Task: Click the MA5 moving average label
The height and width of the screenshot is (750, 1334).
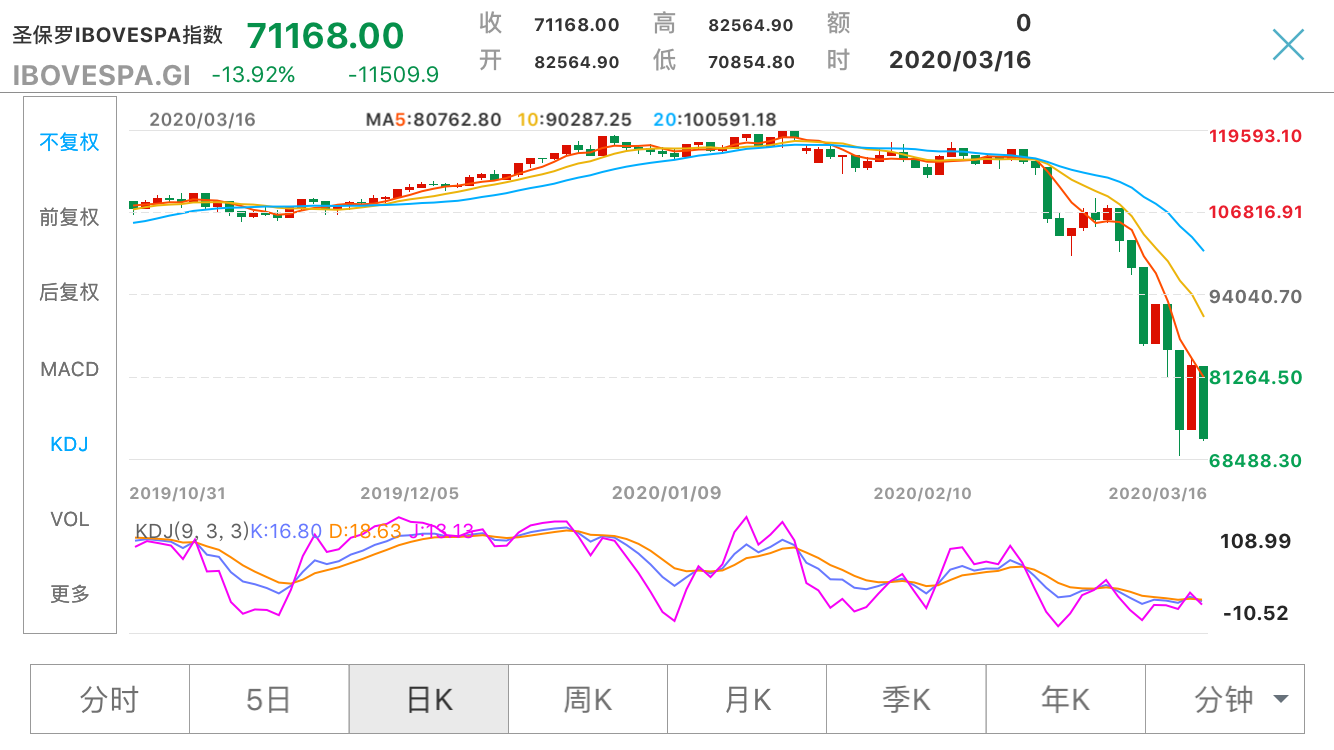Action: click(433, 120)
